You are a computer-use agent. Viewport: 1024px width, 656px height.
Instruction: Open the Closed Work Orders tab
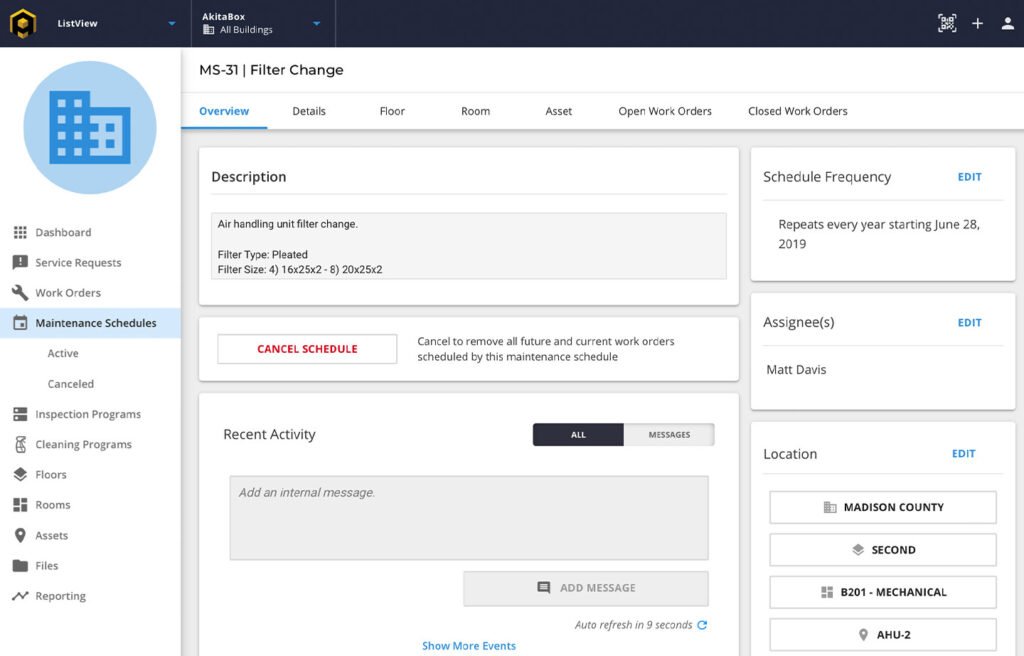[x=797, y=111]
